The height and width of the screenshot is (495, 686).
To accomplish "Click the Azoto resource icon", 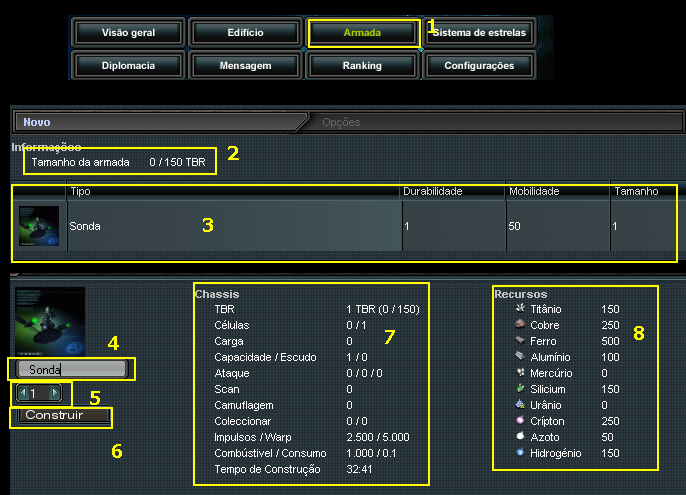I will click(519, 437).
